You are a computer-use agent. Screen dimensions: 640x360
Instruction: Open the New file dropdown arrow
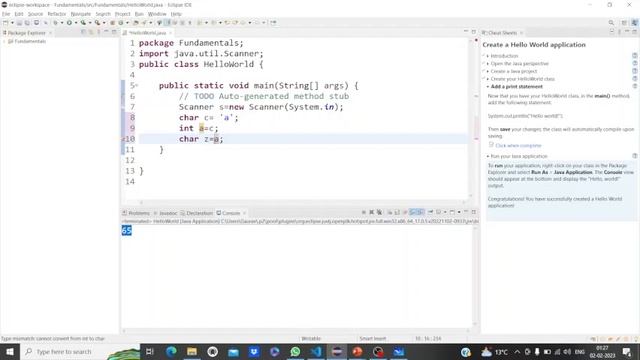tap(12, 22)
